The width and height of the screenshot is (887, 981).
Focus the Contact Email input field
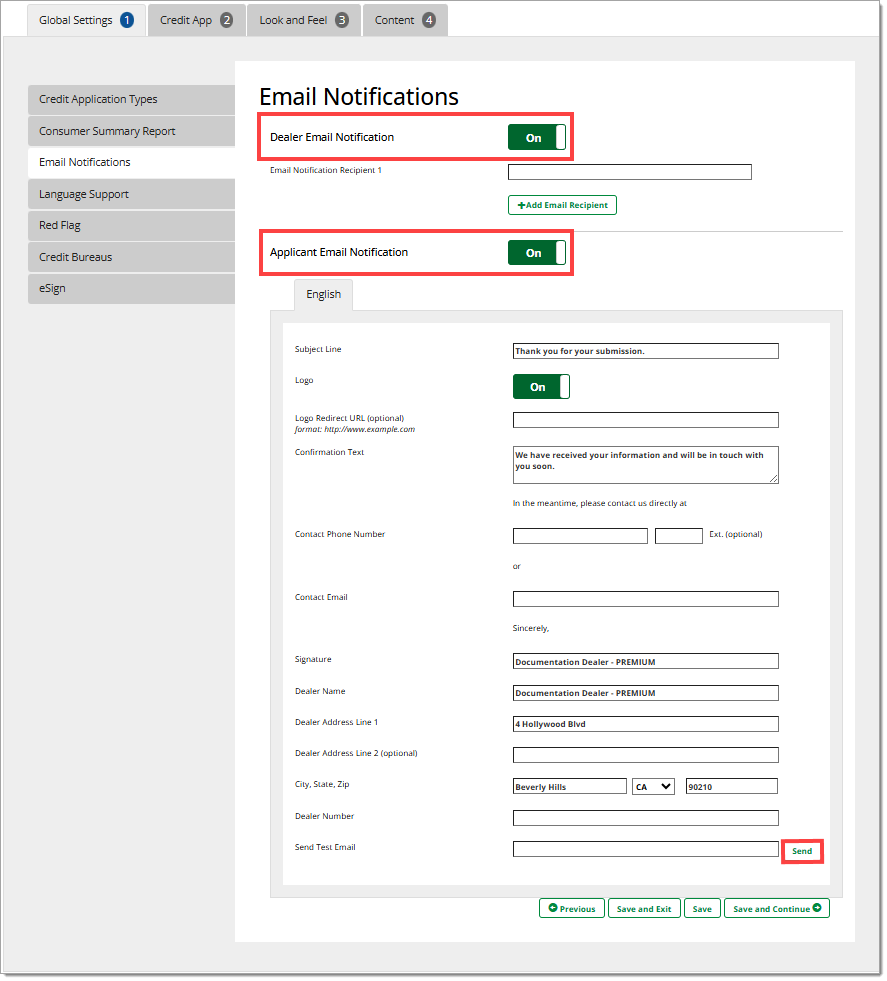pyautogui.click(x=645, y=599)
